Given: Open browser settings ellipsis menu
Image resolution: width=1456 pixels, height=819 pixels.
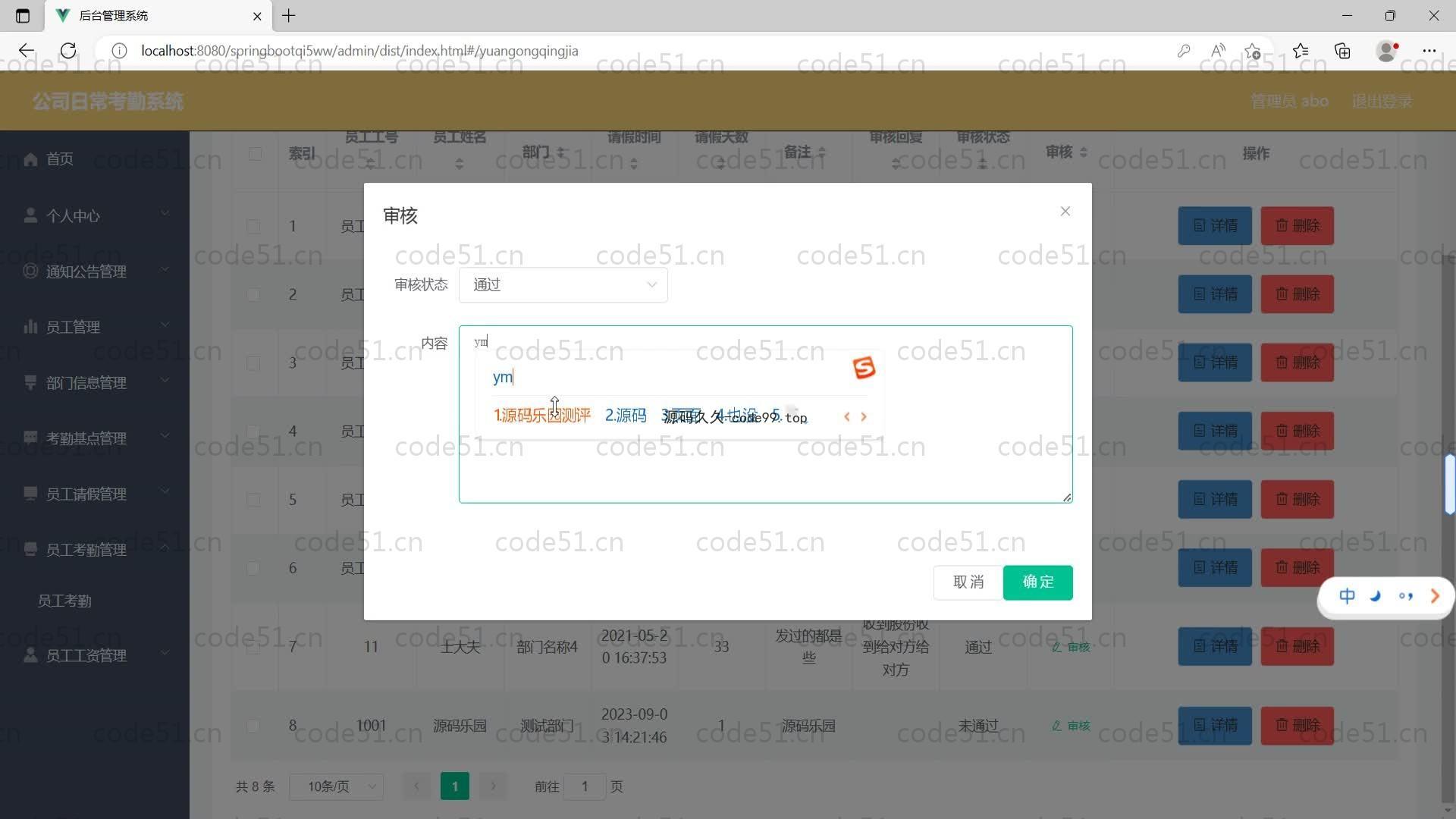Looking at the screenshot, I should coord(1429,51).
